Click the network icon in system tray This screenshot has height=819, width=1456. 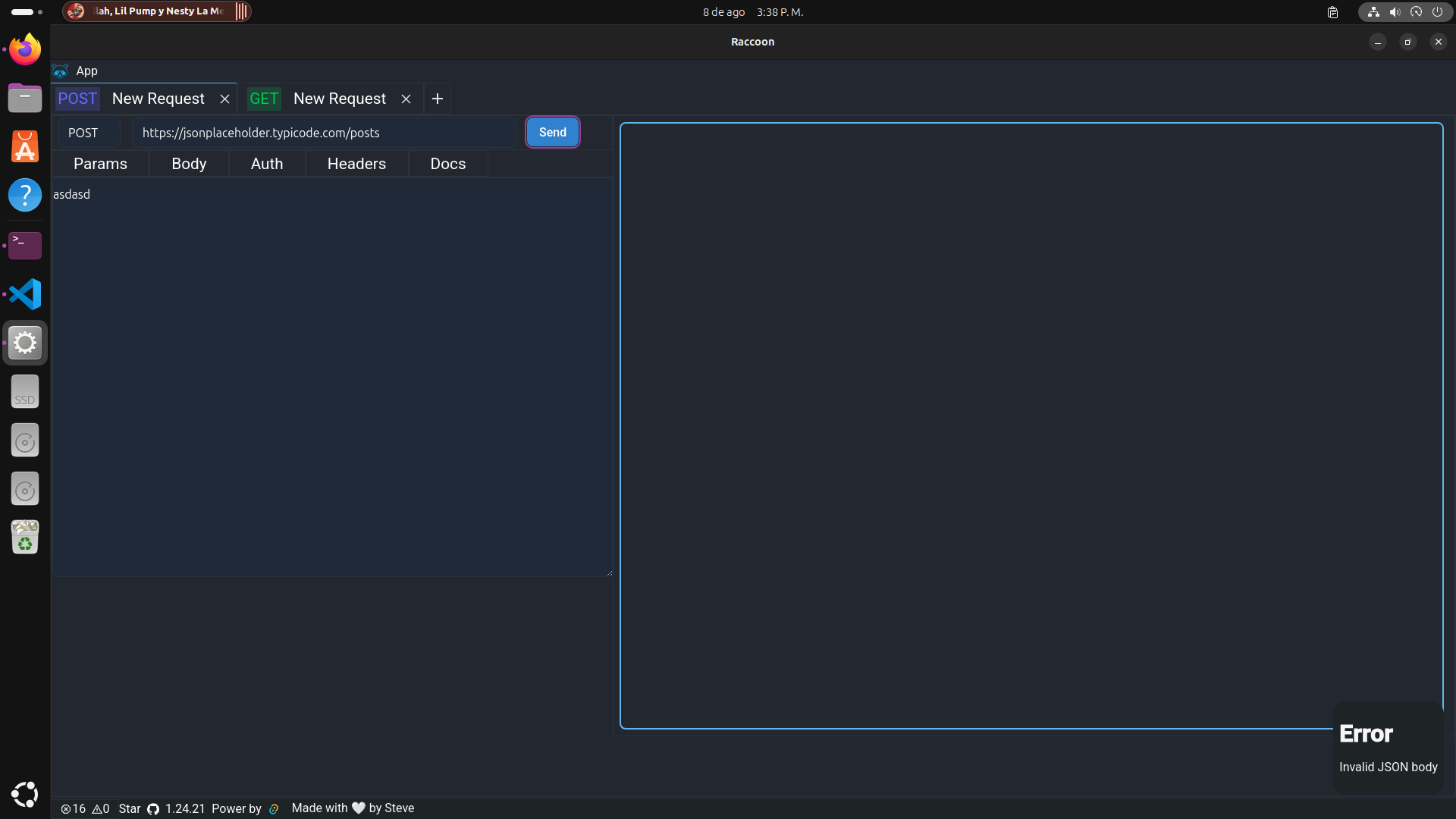[x=1373, y=12]
